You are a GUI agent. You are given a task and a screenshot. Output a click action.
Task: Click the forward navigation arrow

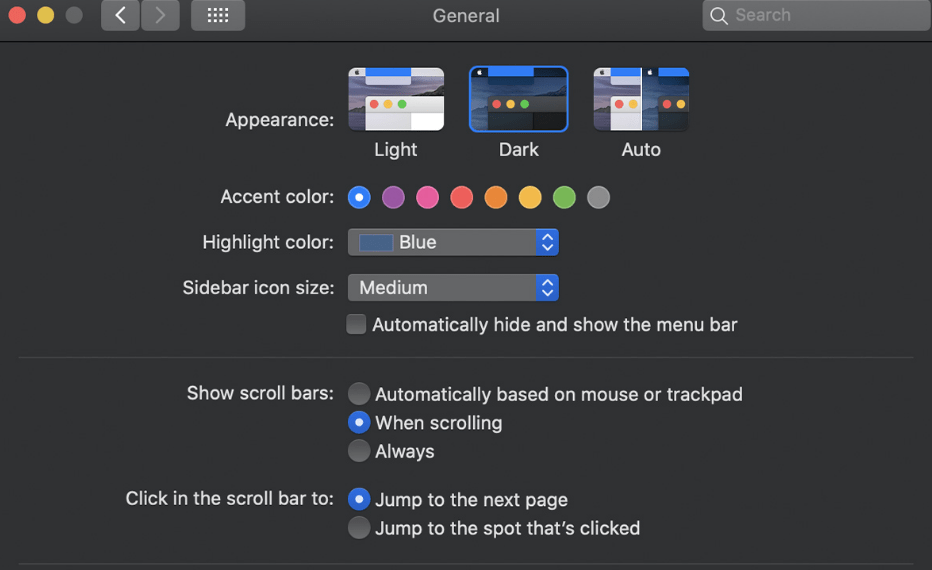click(x=160, y=15)
